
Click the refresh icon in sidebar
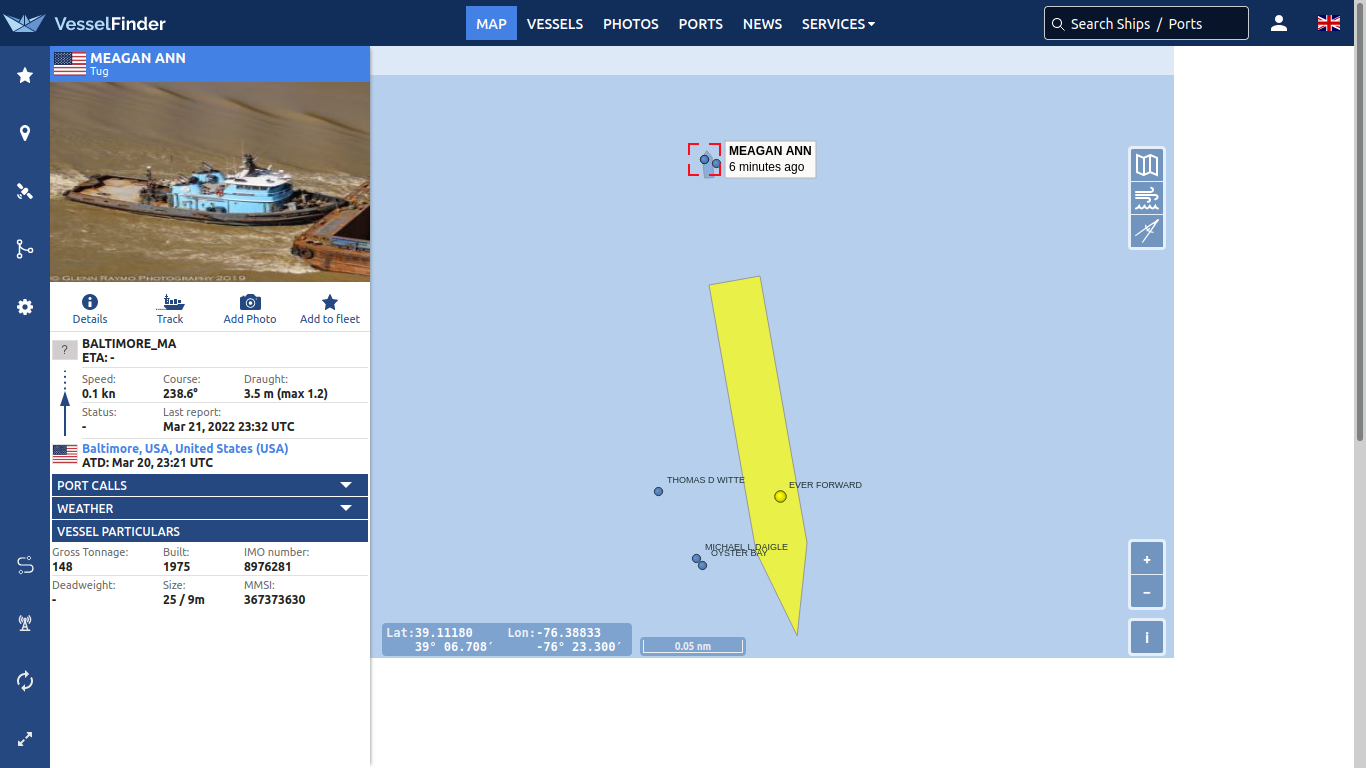tap(25, 681)
